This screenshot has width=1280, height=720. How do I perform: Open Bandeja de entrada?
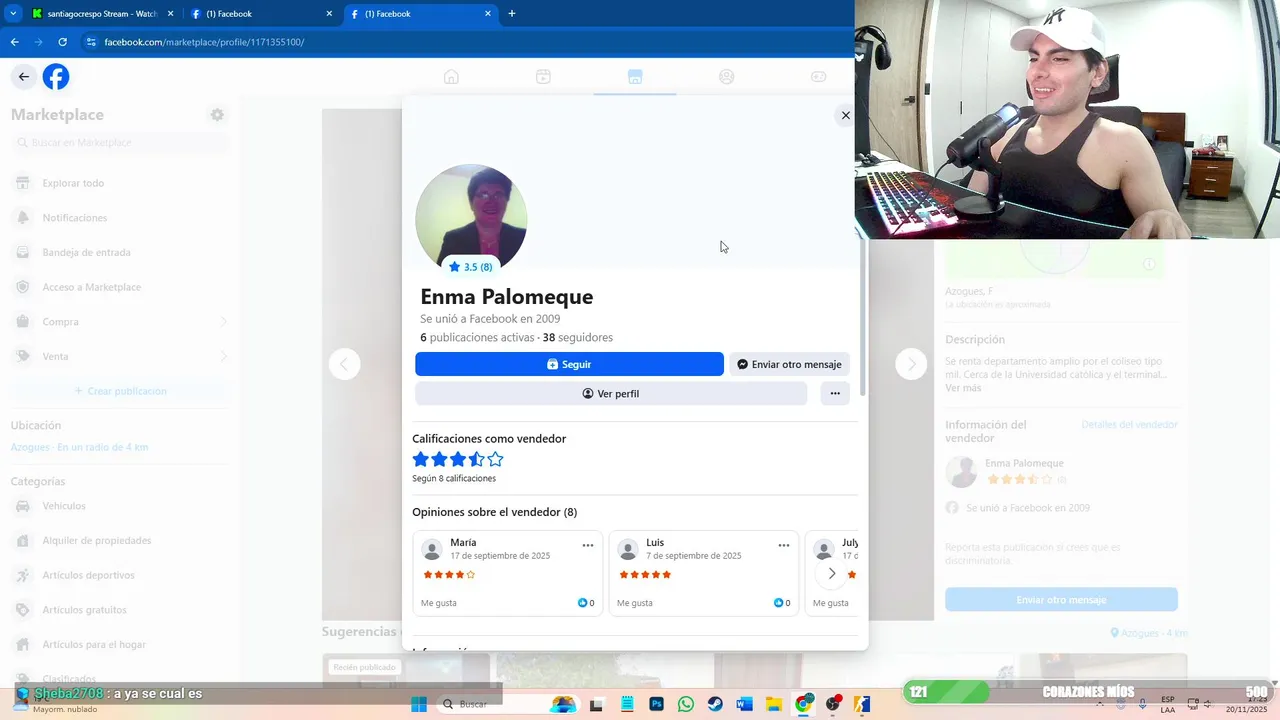point(120,252)
